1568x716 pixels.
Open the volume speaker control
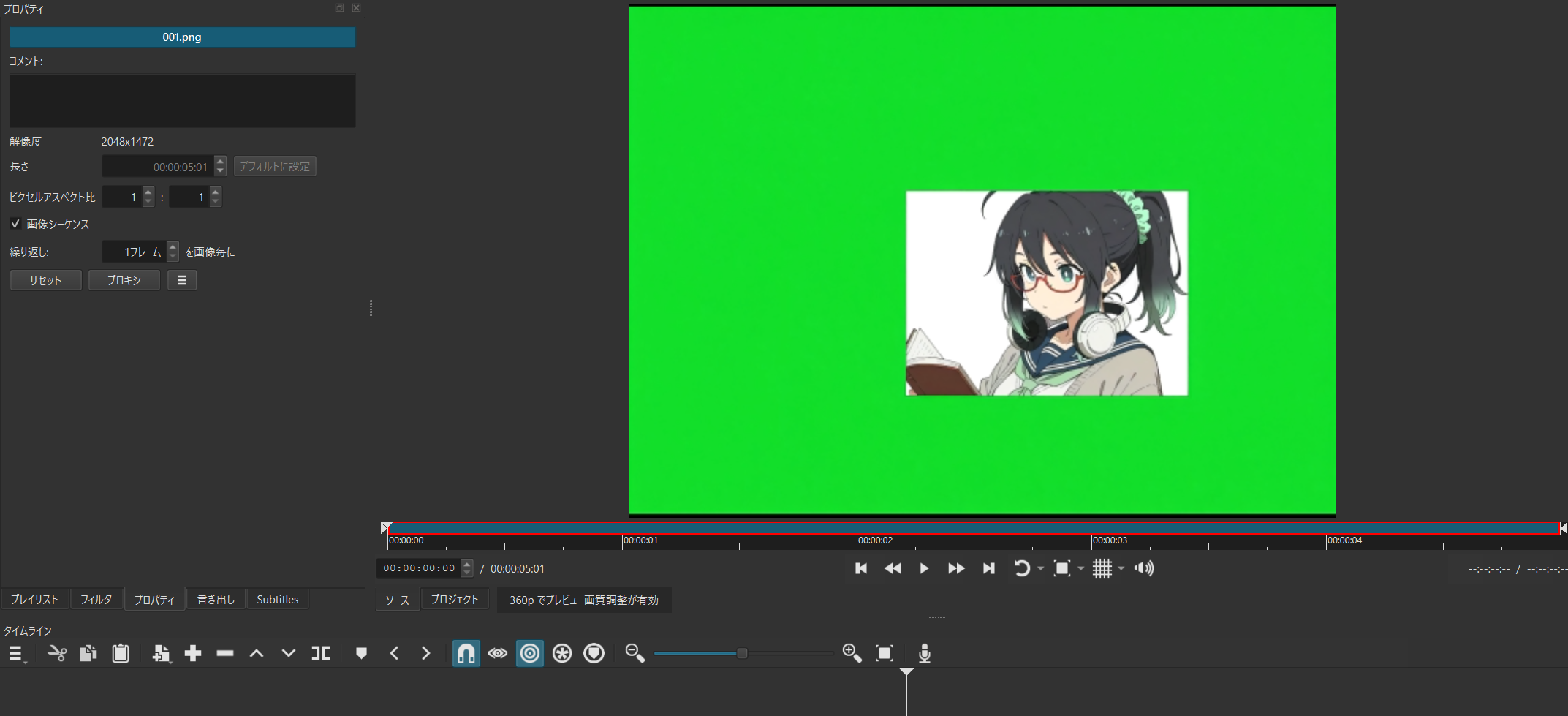pos(1144,568)
